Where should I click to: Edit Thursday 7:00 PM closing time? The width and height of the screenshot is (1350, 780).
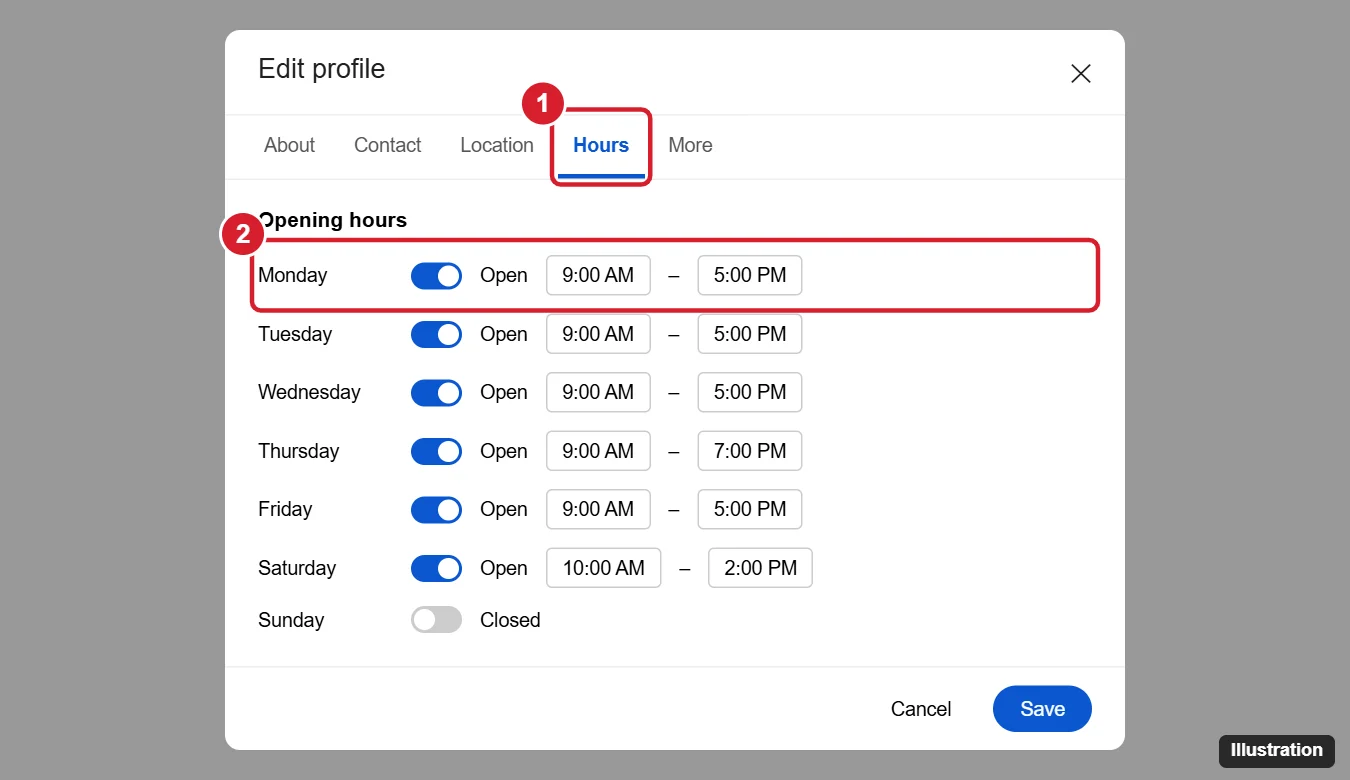(x=750, y=451)
